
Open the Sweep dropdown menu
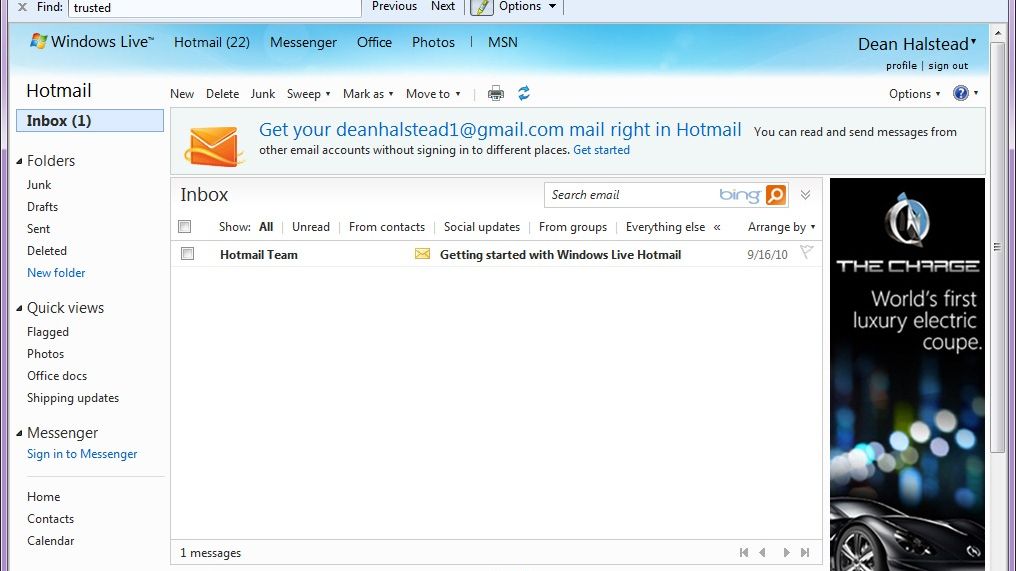(x=308, y=94)
